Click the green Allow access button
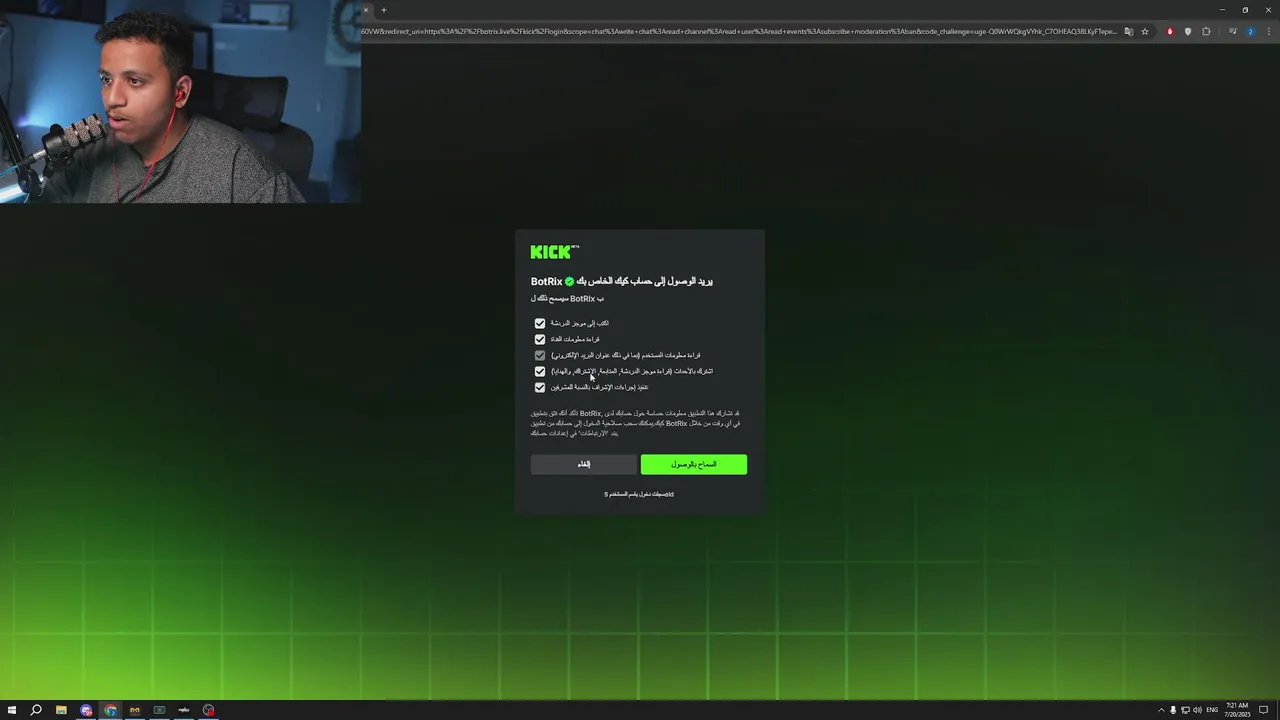 click(693, 464)
